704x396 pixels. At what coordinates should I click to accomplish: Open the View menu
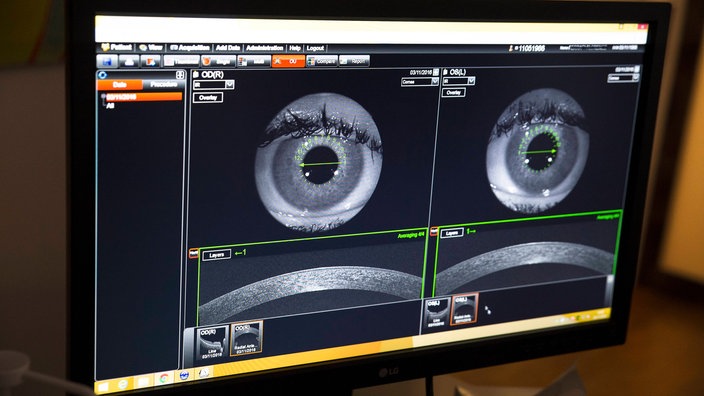(151, 47)
